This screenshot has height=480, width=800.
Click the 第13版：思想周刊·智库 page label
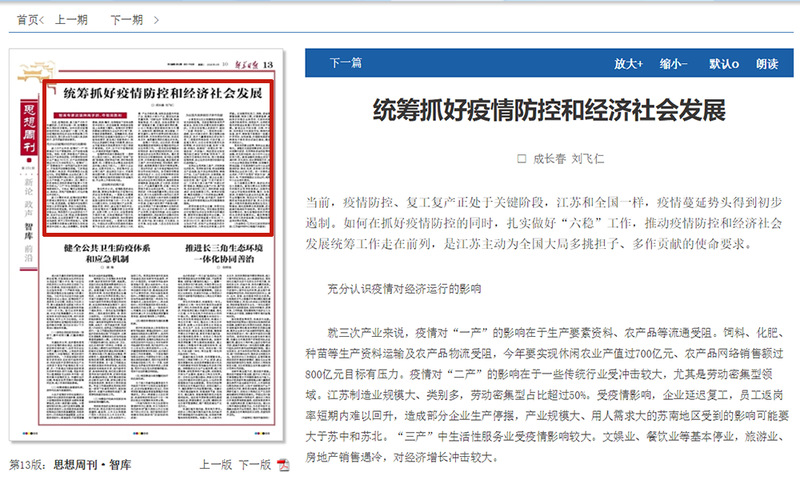pyautogui.click(x=70, y=465)
